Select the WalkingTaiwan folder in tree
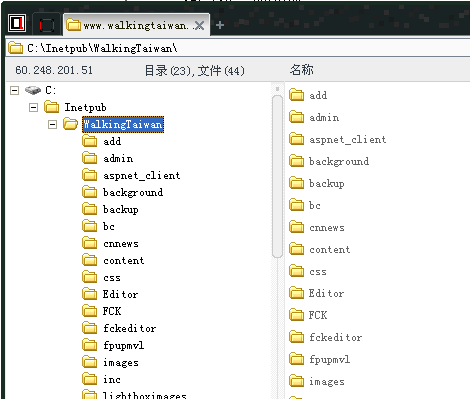The height and width of the screenshot is (399, 470). (x=123, y=124)
